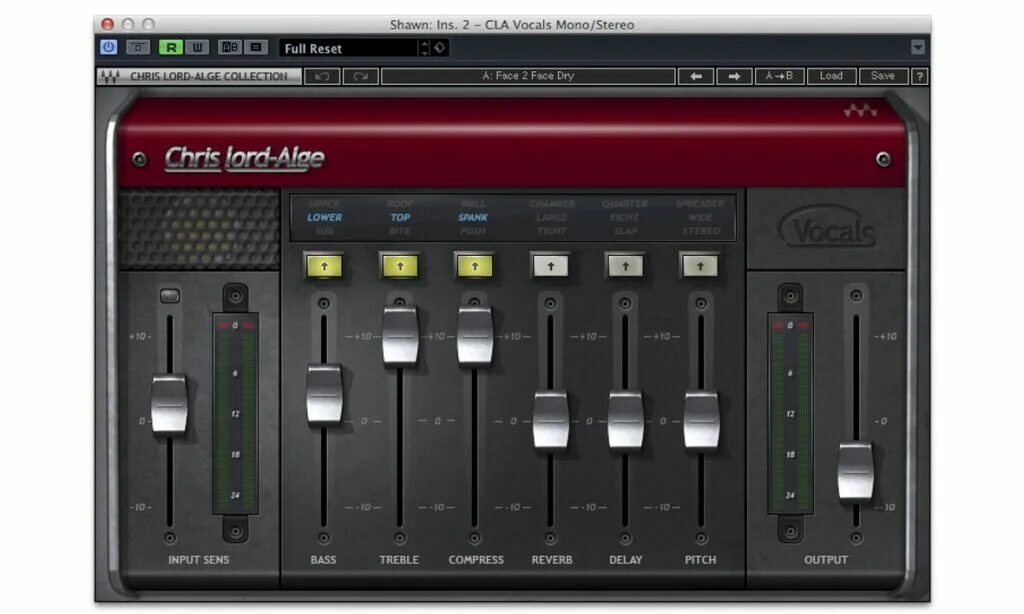The width and height of the screenshot is (1024, 614).
Task: Click the Treble fader handle
Action: click(x=400, y=336)
